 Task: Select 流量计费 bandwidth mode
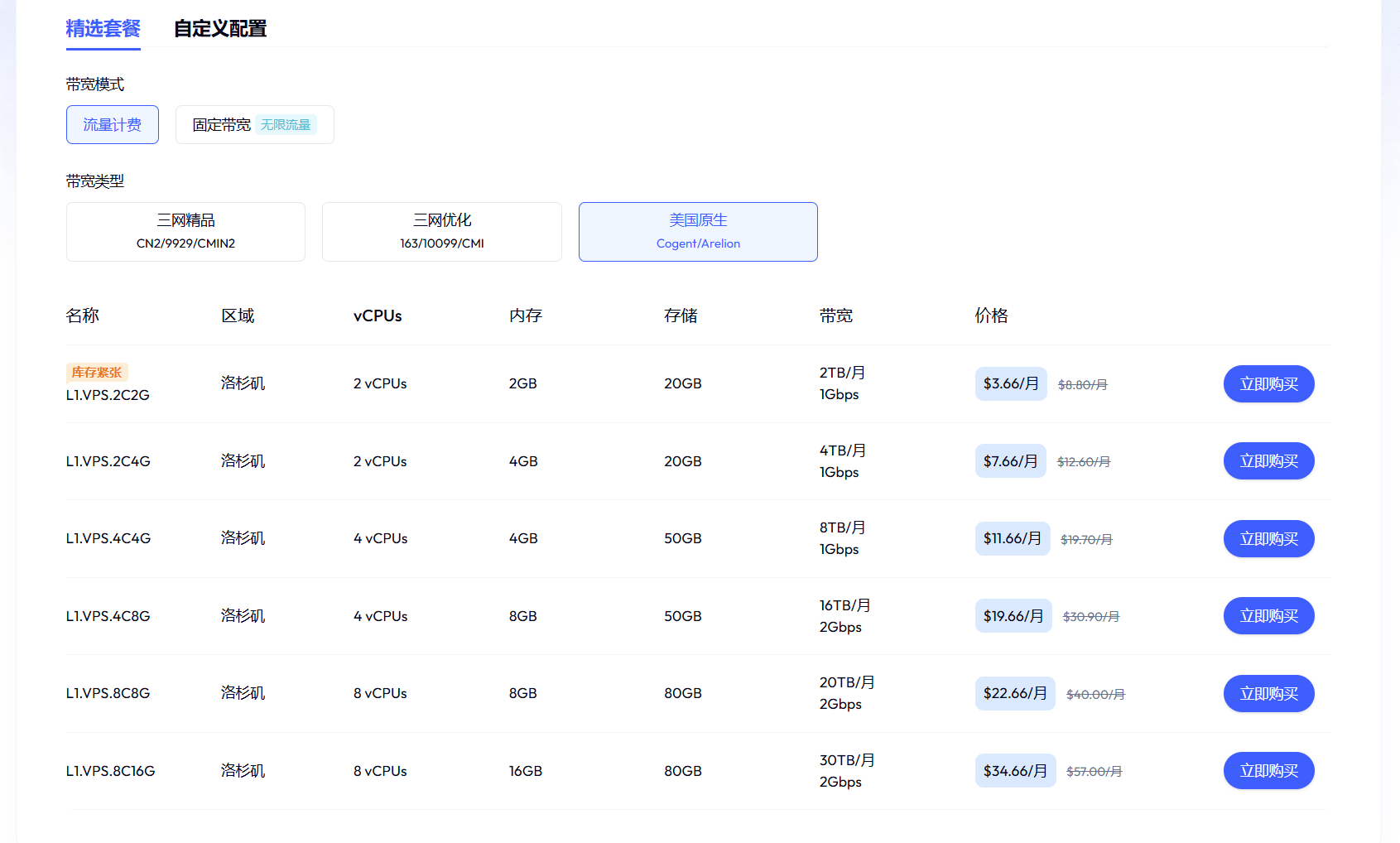click(x=113, y=125)
